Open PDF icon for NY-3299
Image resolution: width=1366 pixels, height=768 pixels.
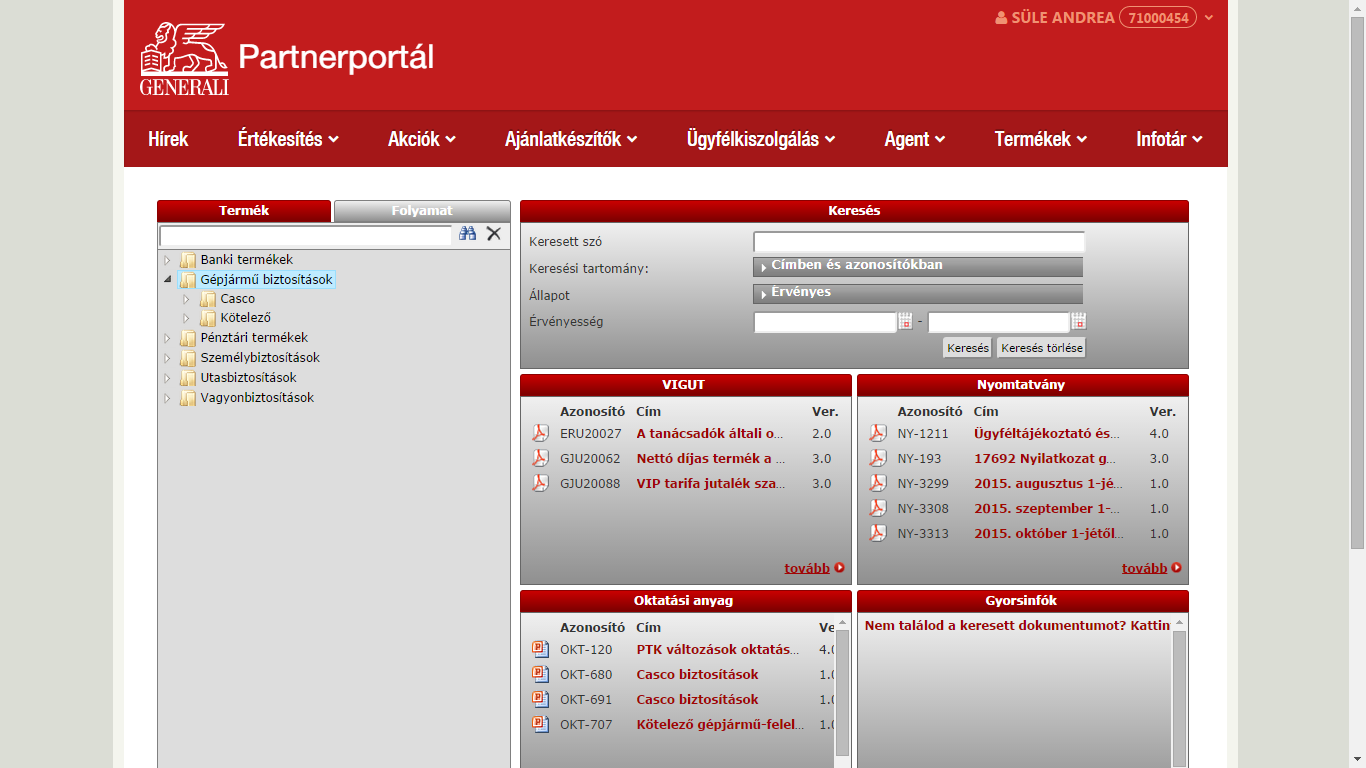point(877,483)
